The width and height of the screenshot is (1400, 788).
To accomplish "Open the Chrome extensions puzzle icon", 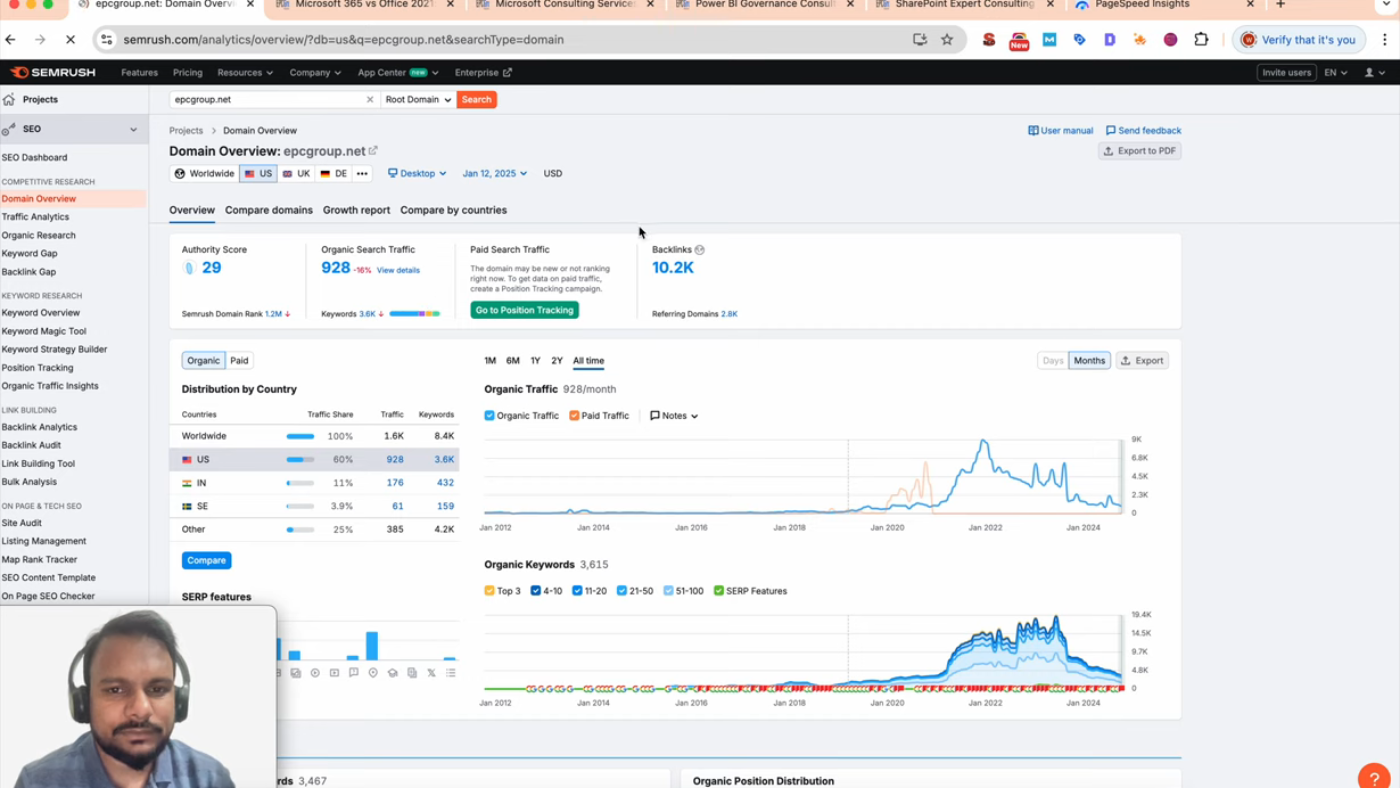I will pos(1201,40).
